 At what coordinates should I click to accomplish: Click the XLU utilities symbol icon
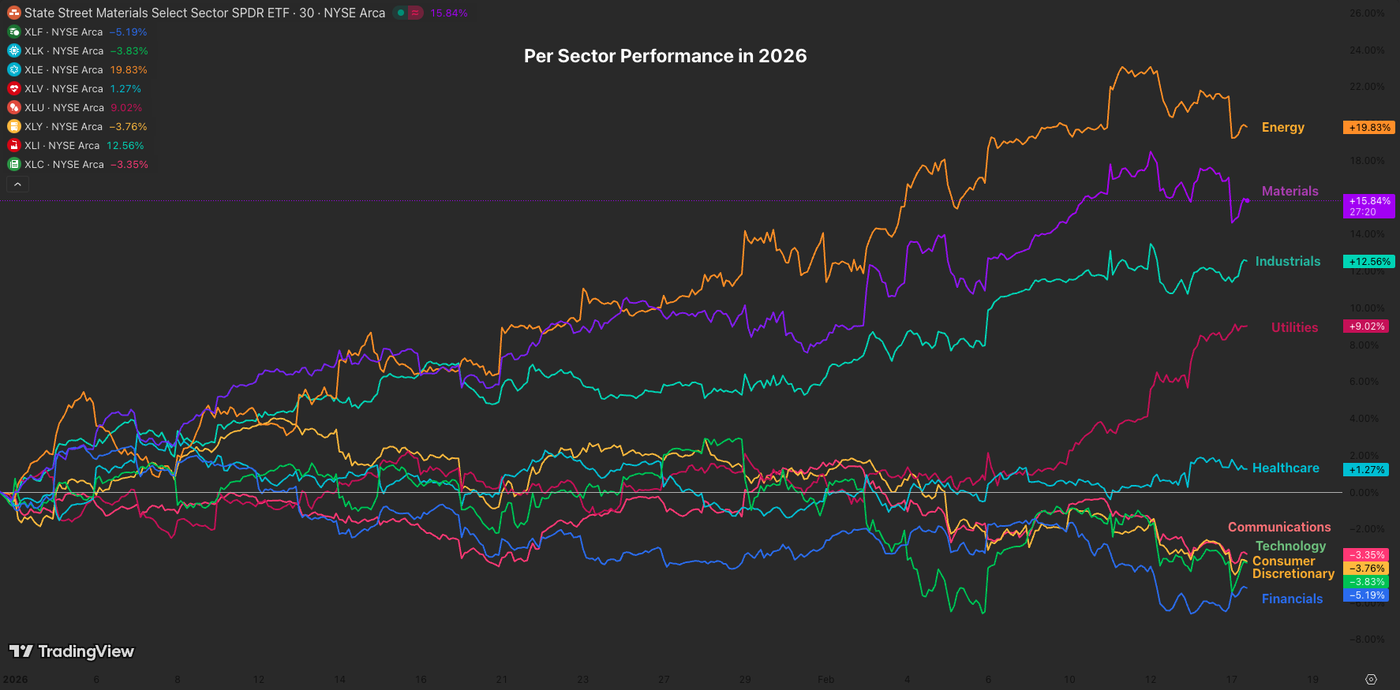(14, 108)
